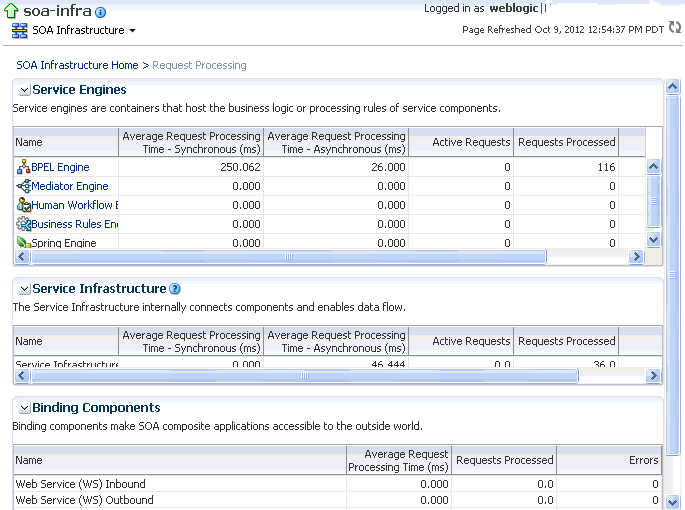The height and width of the screenshot is (510, 685).
Task: Click BPEL Engine's 26.000 asynchronous time value
Action: (388, 167)
